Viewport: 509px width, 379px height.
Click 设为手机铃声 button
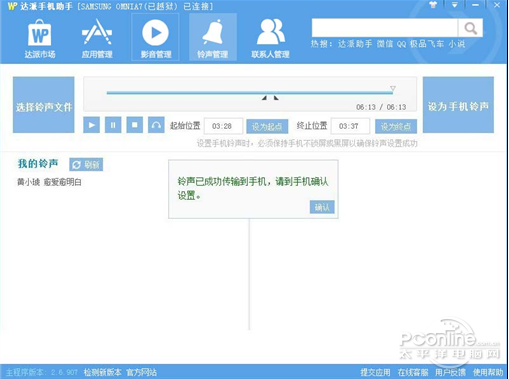458,105
